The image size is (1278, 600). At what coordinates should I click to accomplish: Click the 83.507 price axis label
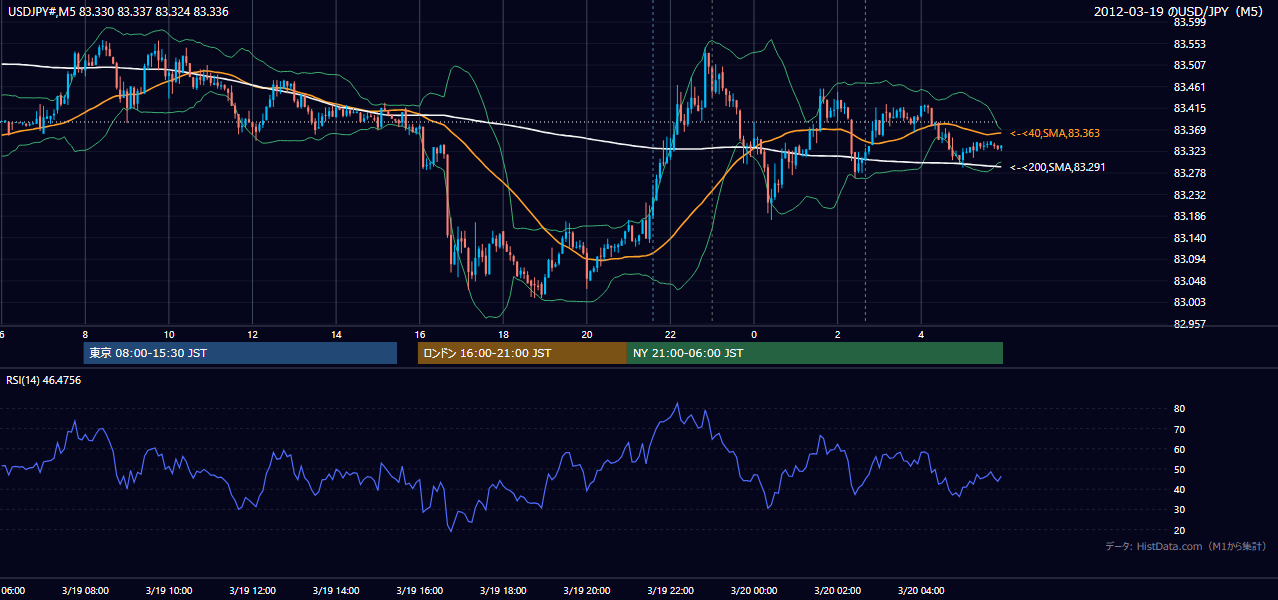1189,66
